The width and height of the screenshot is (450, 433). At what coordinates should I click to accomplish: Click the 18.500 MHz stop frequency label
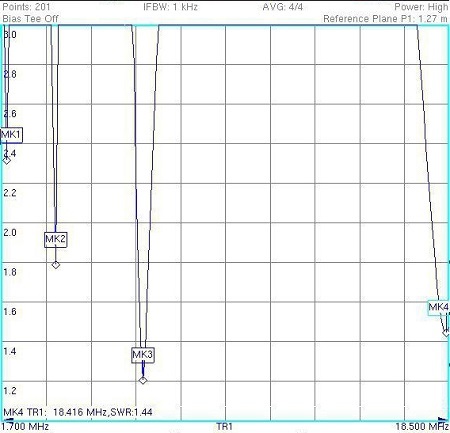coord(422,426)
